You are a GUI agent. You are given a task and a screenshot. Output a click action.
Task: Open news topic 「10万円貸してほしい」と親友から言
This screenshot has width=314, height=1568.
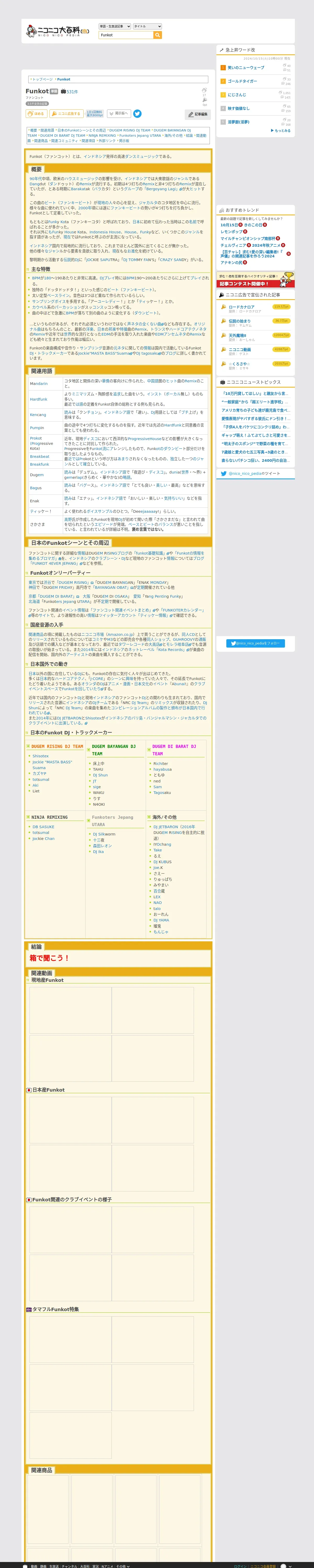[255, 394]
